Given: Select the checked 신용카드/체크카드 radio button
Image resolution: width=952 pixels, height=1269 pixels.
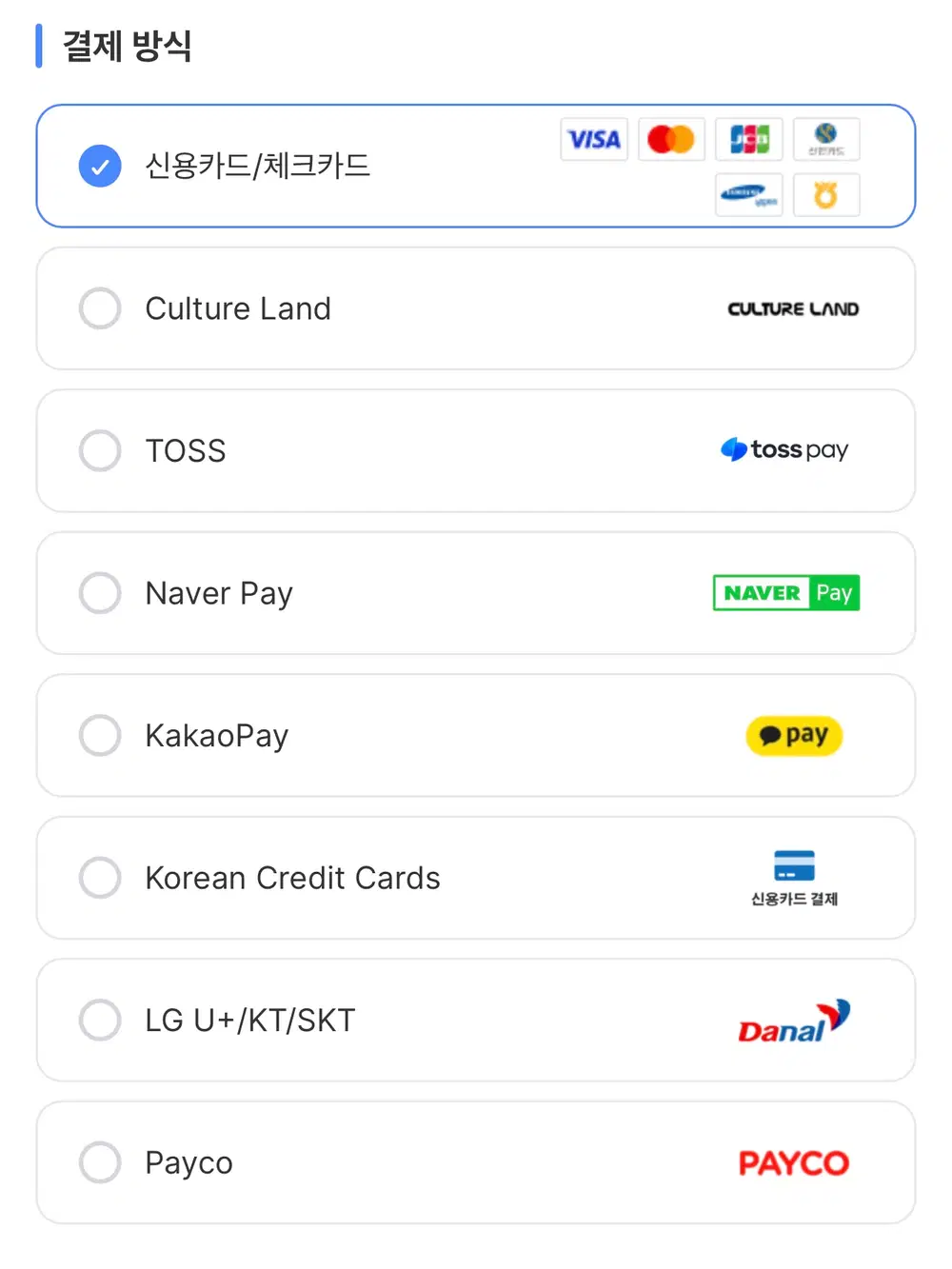Looking at the screenshot, I should point(100,167).
